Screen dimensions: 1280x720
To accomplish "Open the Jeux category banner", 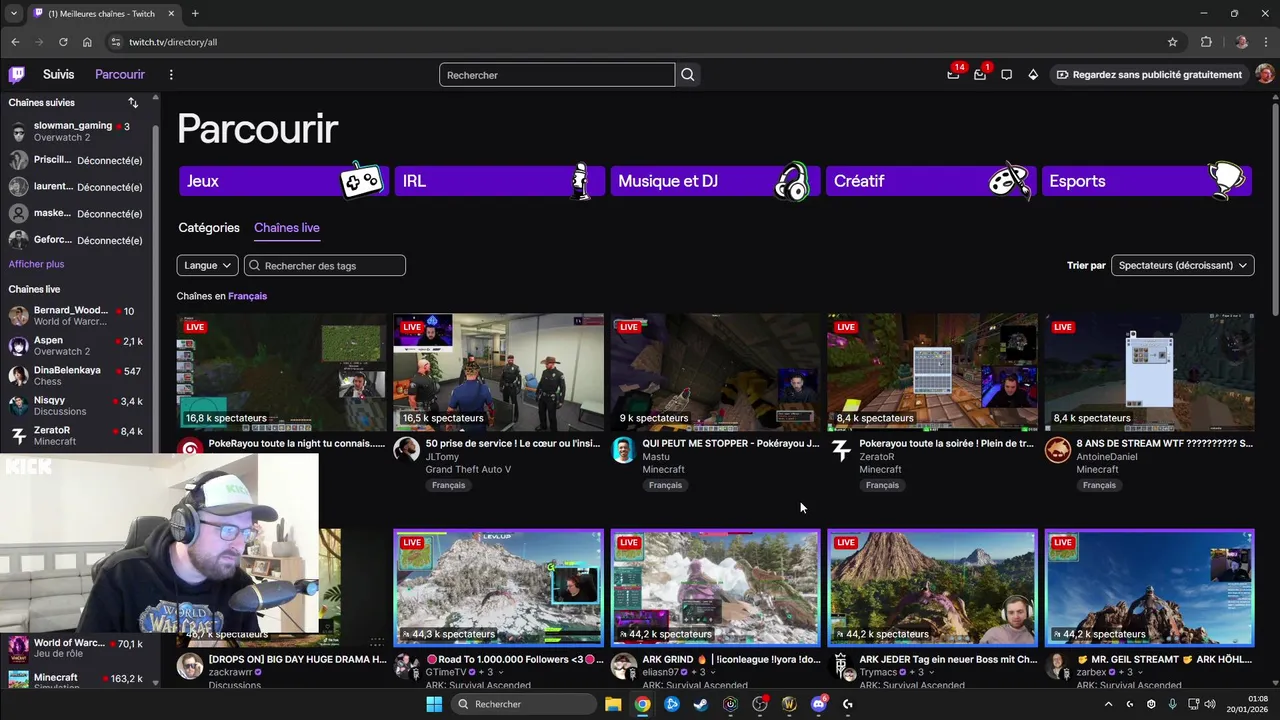I will (x=282, y=181).
